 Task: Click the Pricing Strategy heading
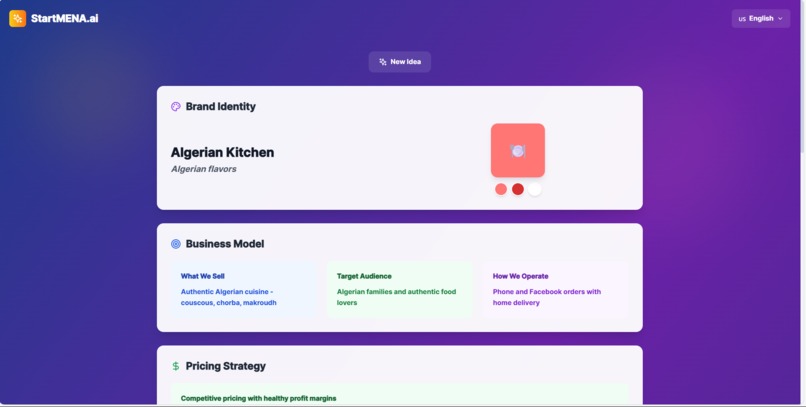point(226,366)
